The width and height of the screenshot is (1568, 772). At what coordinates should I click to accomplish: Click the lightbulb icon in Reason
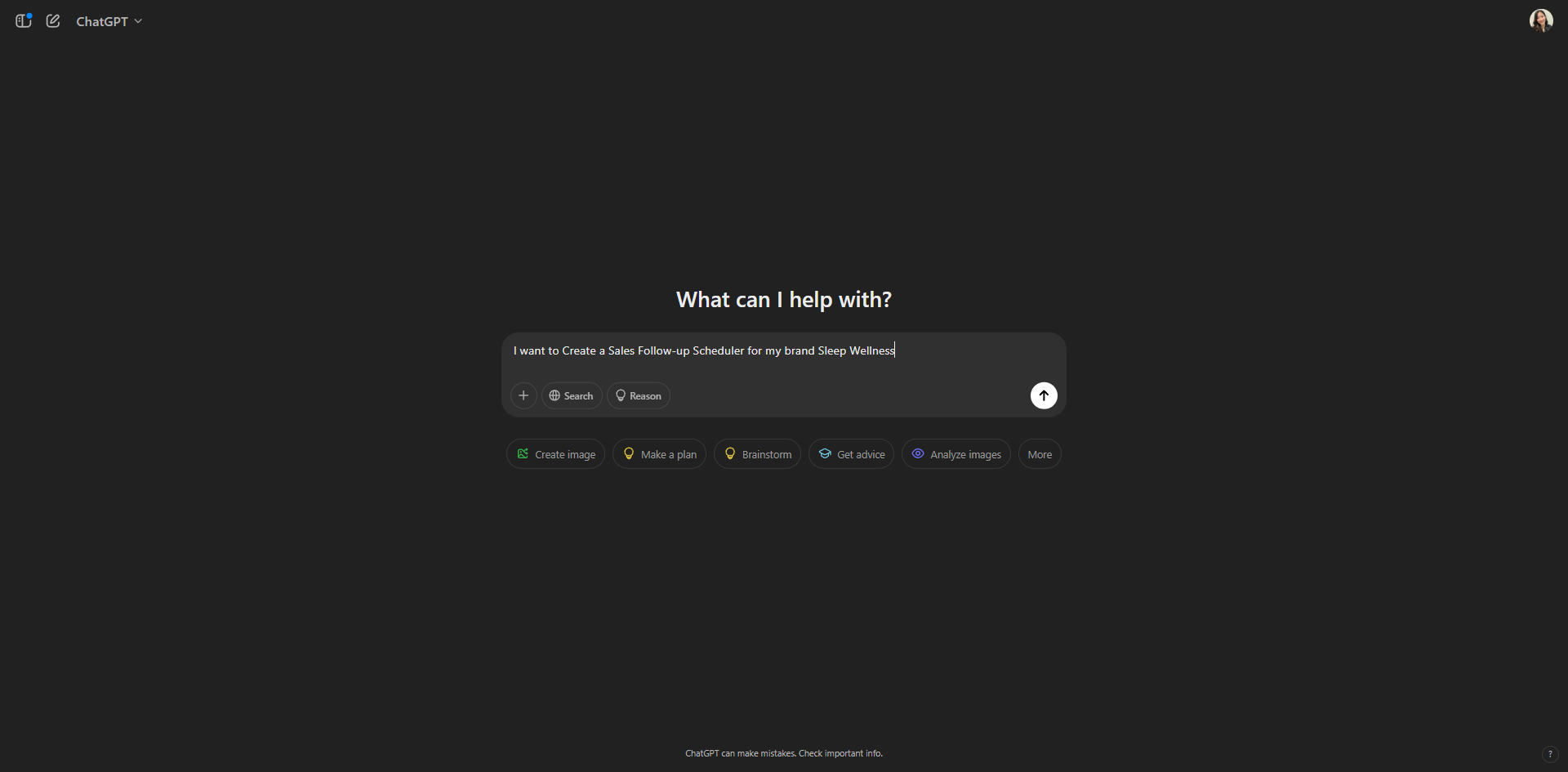(x=621, y=395)
